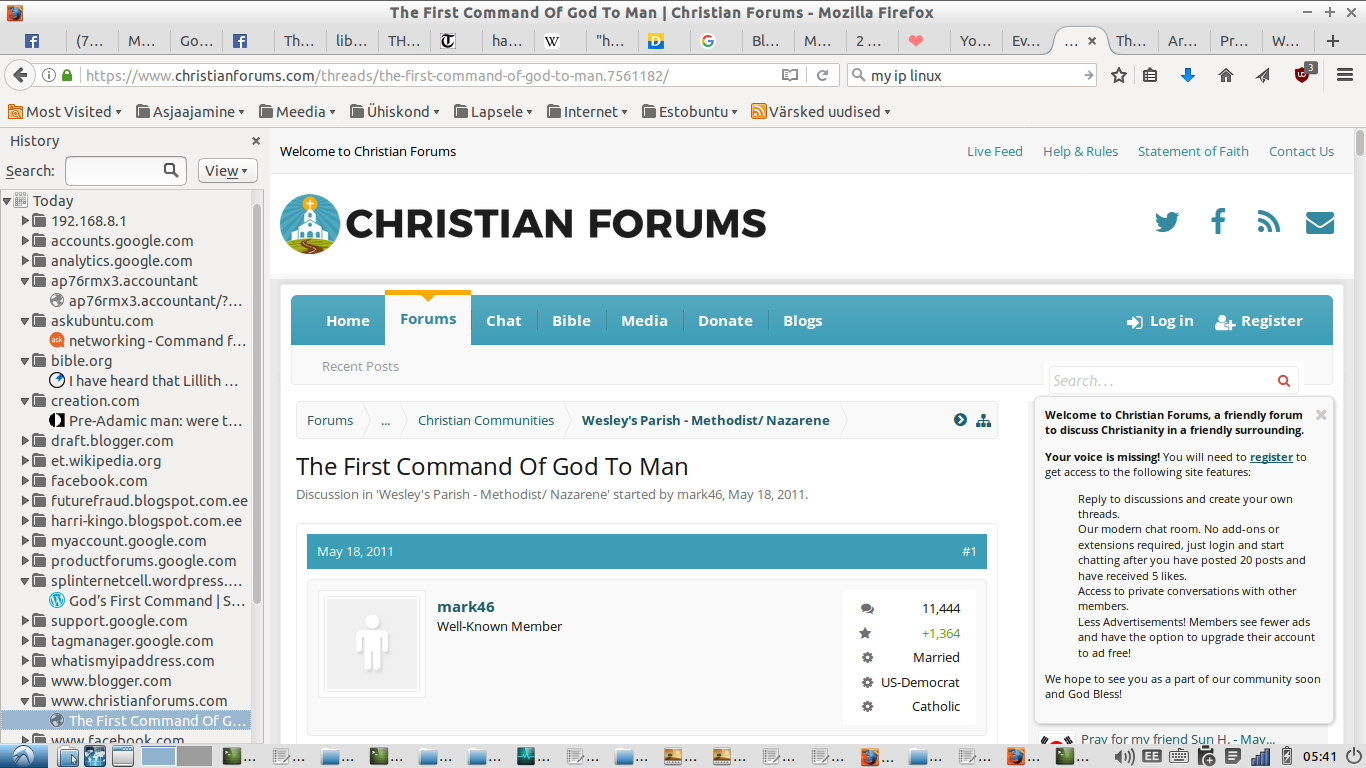The image size is (1366, 768).
Task: Open 'Pre-Adamic man' history entry
Action: click(x=148, y=421)
